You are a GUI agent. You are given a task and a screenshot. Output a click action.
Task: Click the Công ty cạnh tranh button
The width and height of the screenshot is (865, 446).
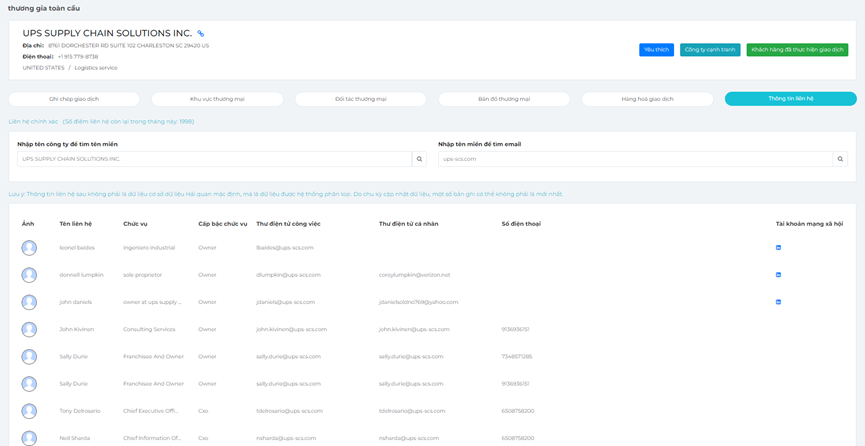pyautogui.click(x=710, y=50)
